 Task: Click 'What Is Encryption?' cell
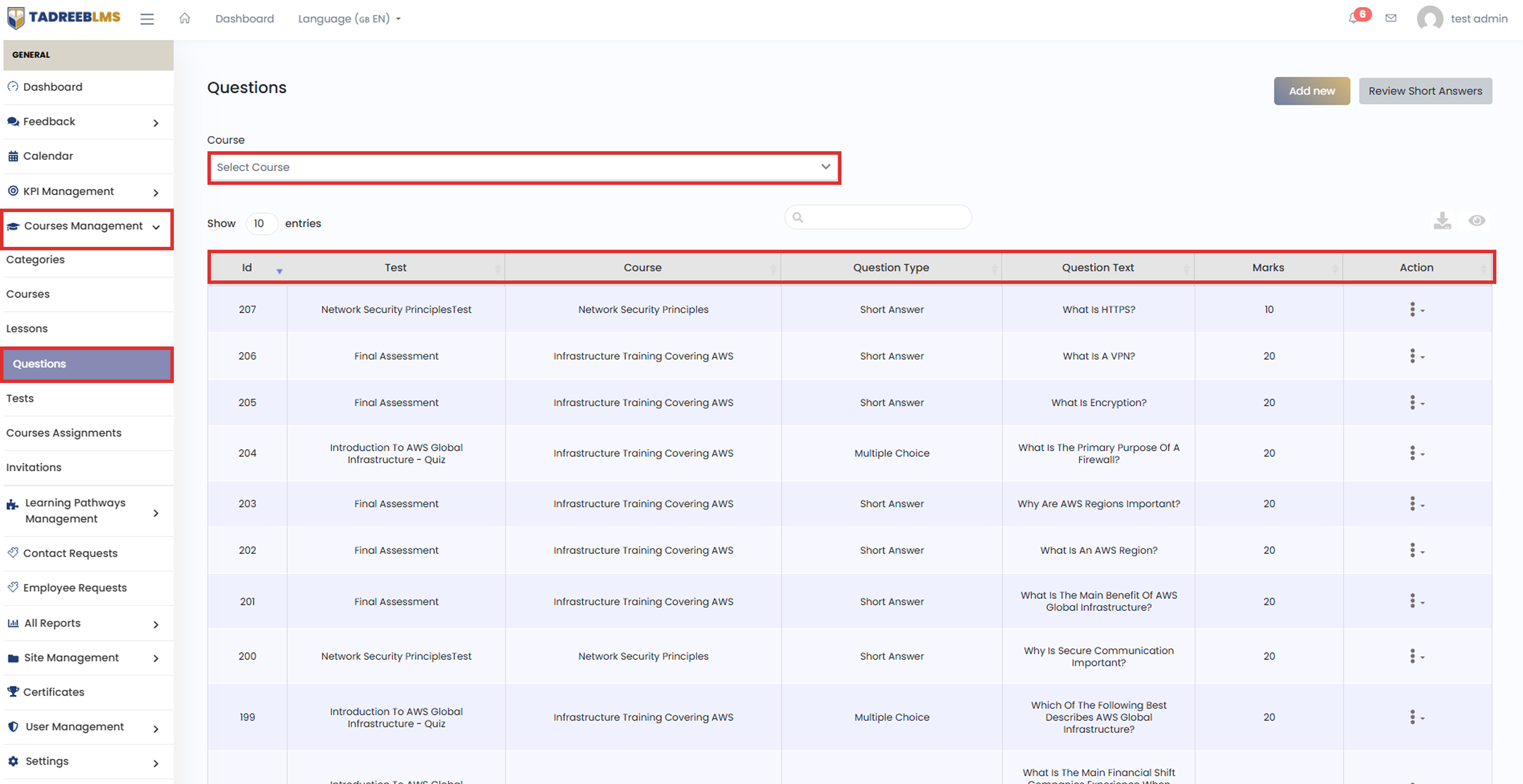pos(1098,403)
